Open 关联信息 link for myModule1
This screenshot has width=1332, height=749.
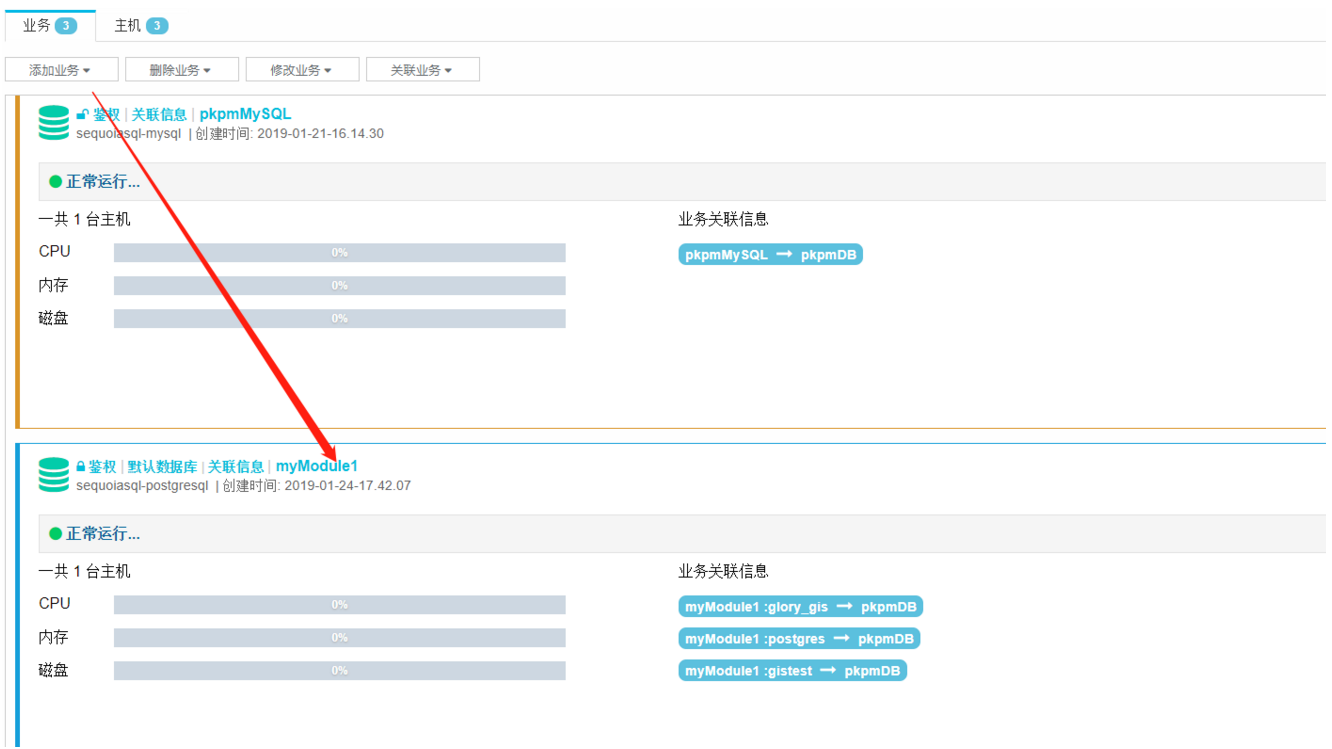[x=236, y=467]
